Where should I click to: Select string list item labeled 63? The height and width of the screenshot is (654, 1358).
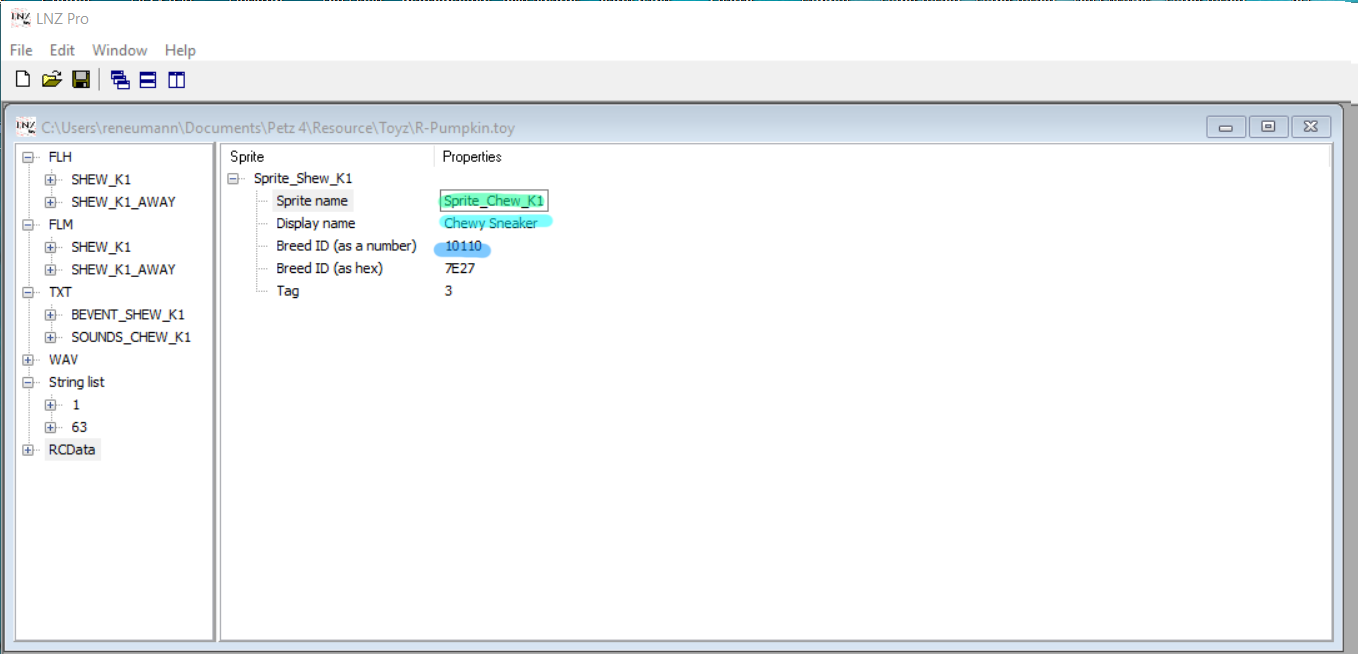79,427
